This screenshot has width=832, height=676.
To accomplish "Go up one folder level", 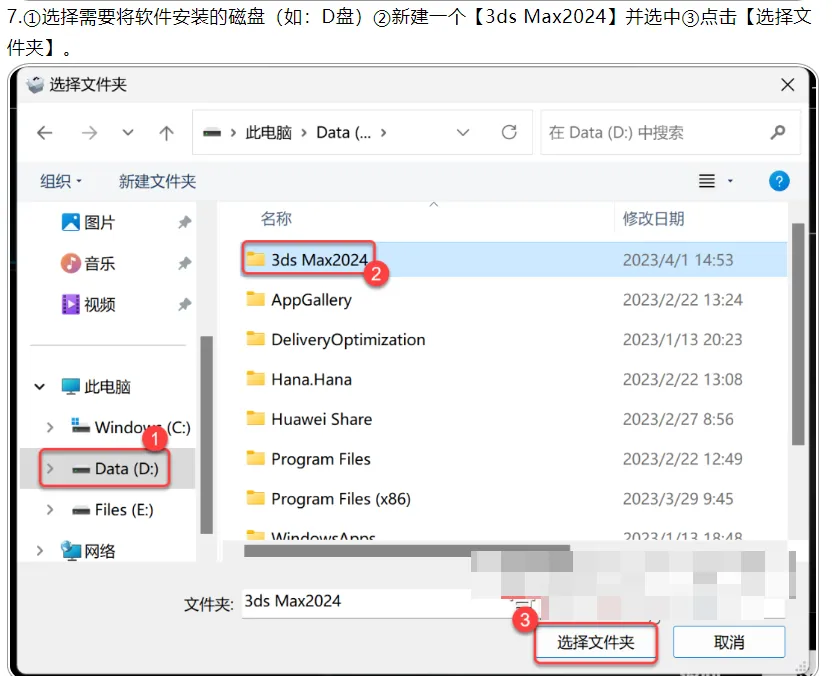I will coord(167,133).
